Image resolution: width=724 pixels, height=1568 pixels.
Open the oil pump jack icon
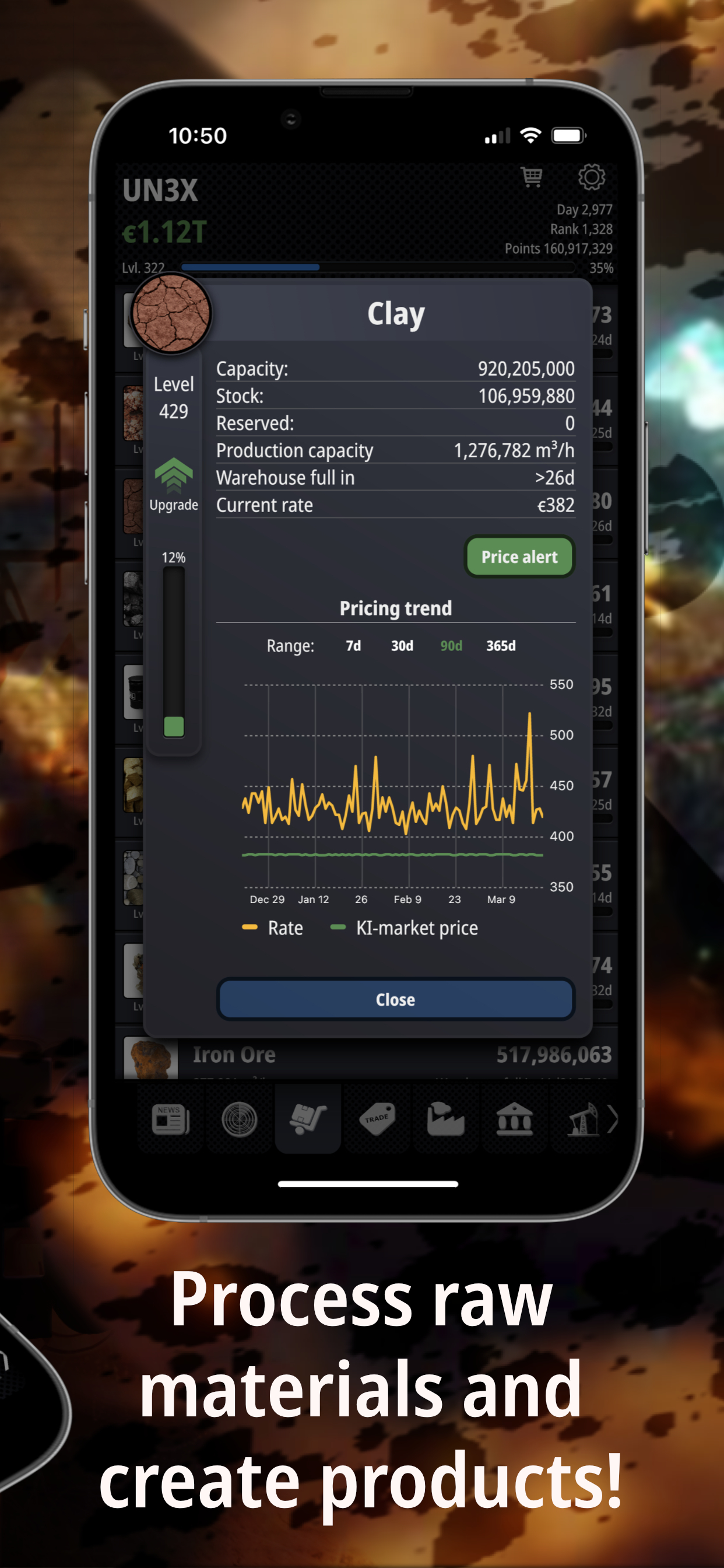pyautogui.click(x=582, y=1119)
